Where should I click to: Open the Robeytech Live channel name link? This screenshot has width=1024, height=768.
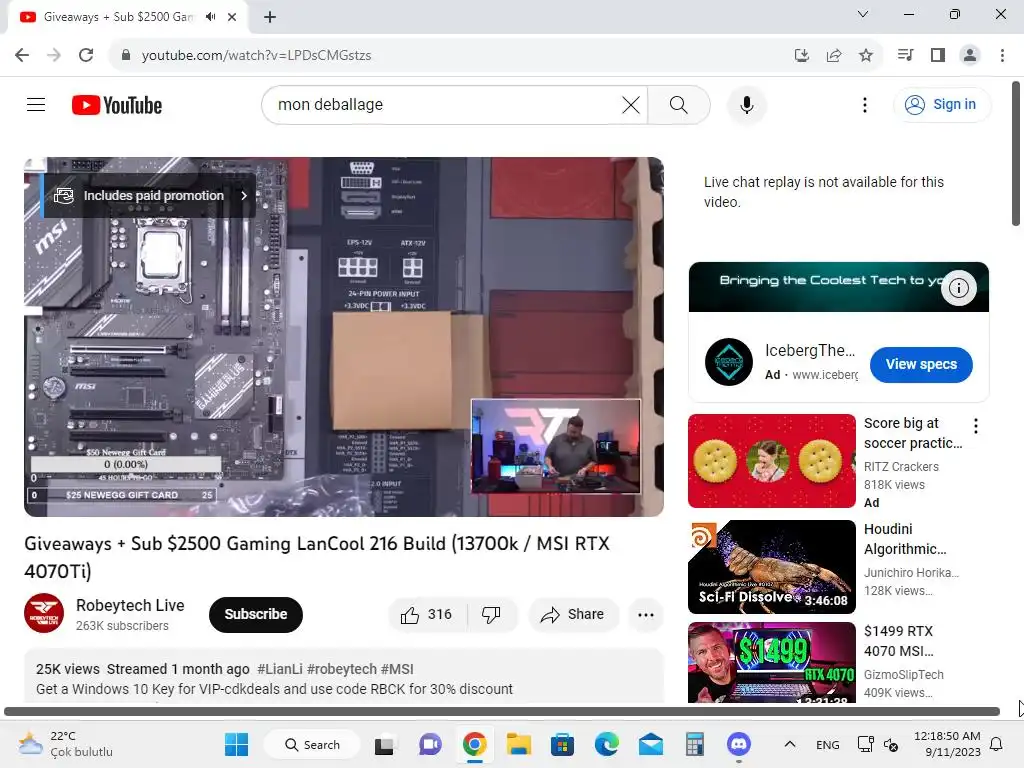(130, 605)
